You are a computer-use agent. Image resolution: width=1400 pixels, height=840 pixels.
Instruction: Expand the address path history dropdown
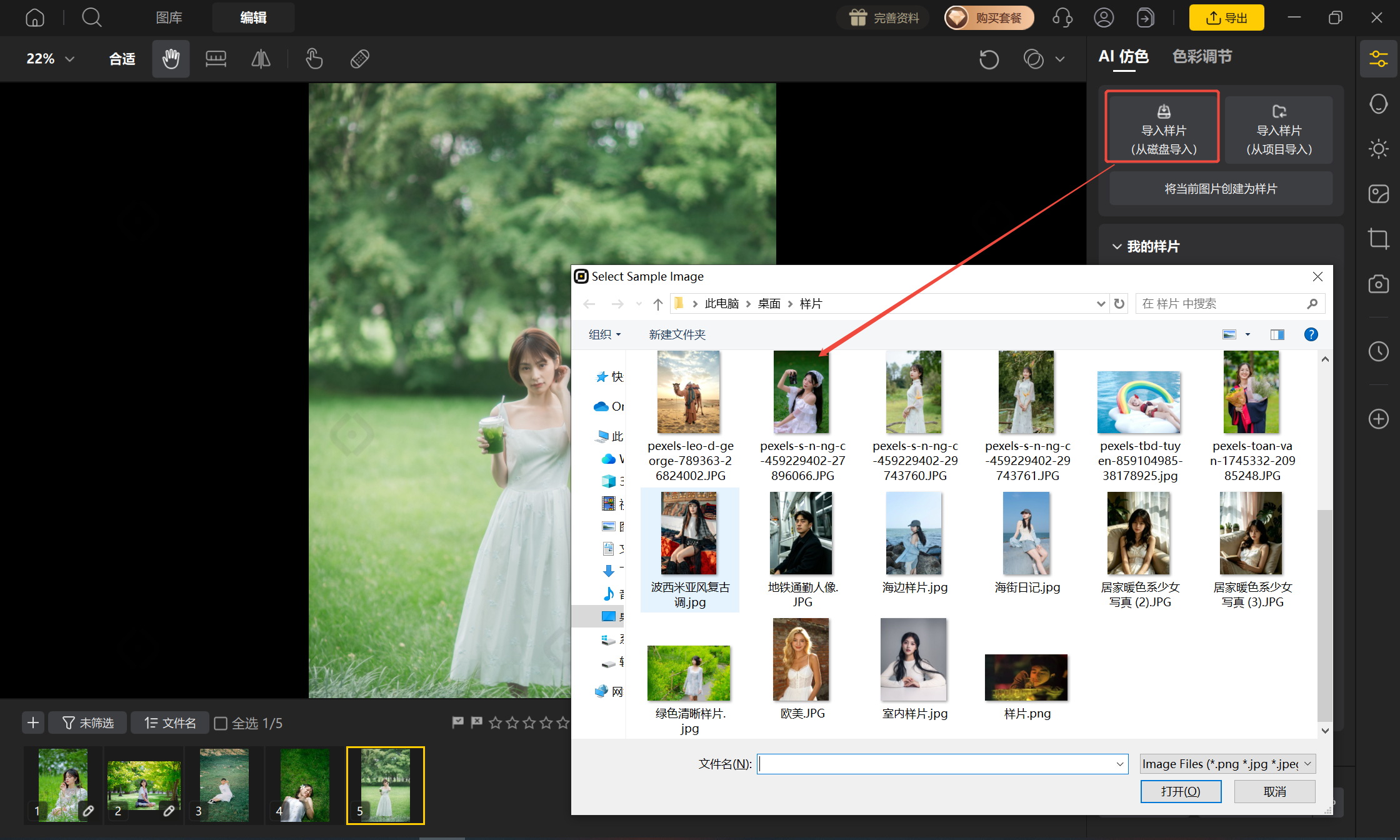tap(1101, 304)
